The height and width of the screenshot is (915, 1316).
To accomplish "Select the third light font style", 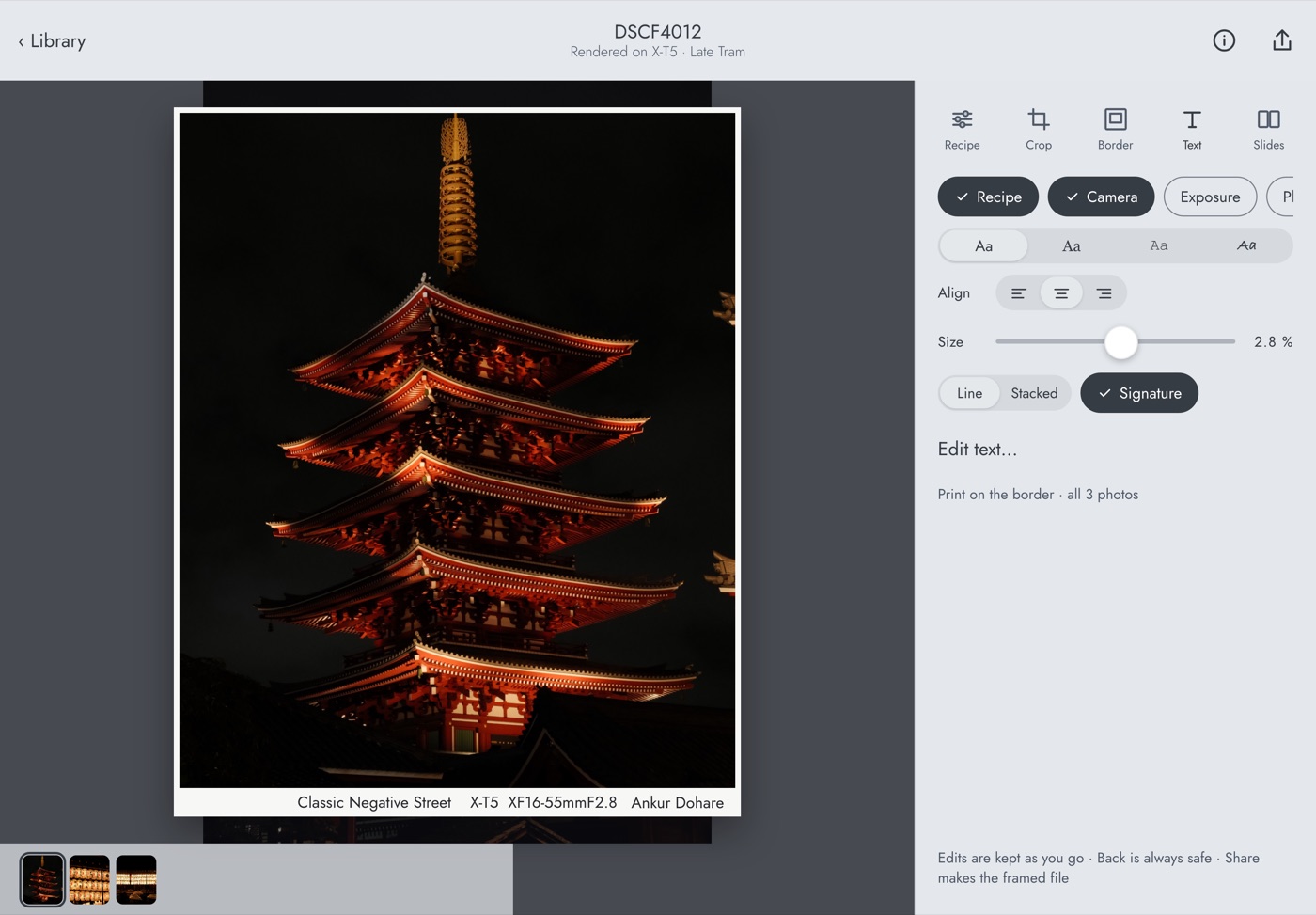I will (1158, 246).
